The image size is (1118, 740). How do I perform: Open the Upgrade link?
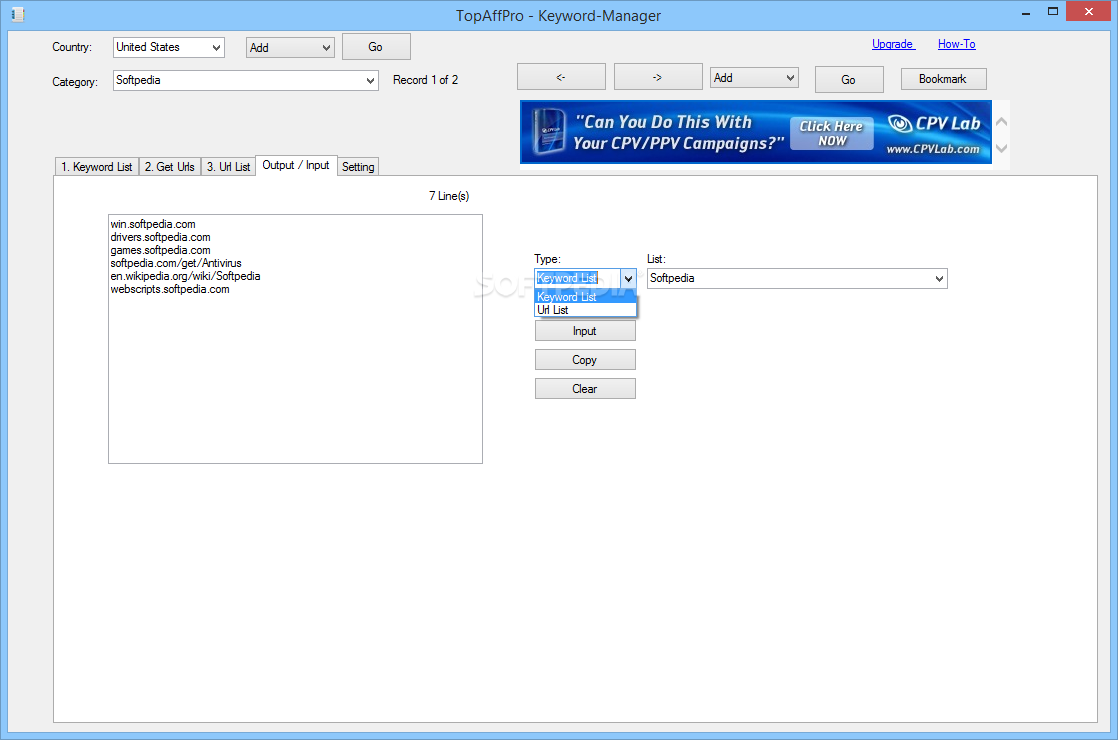coord(893,44)
